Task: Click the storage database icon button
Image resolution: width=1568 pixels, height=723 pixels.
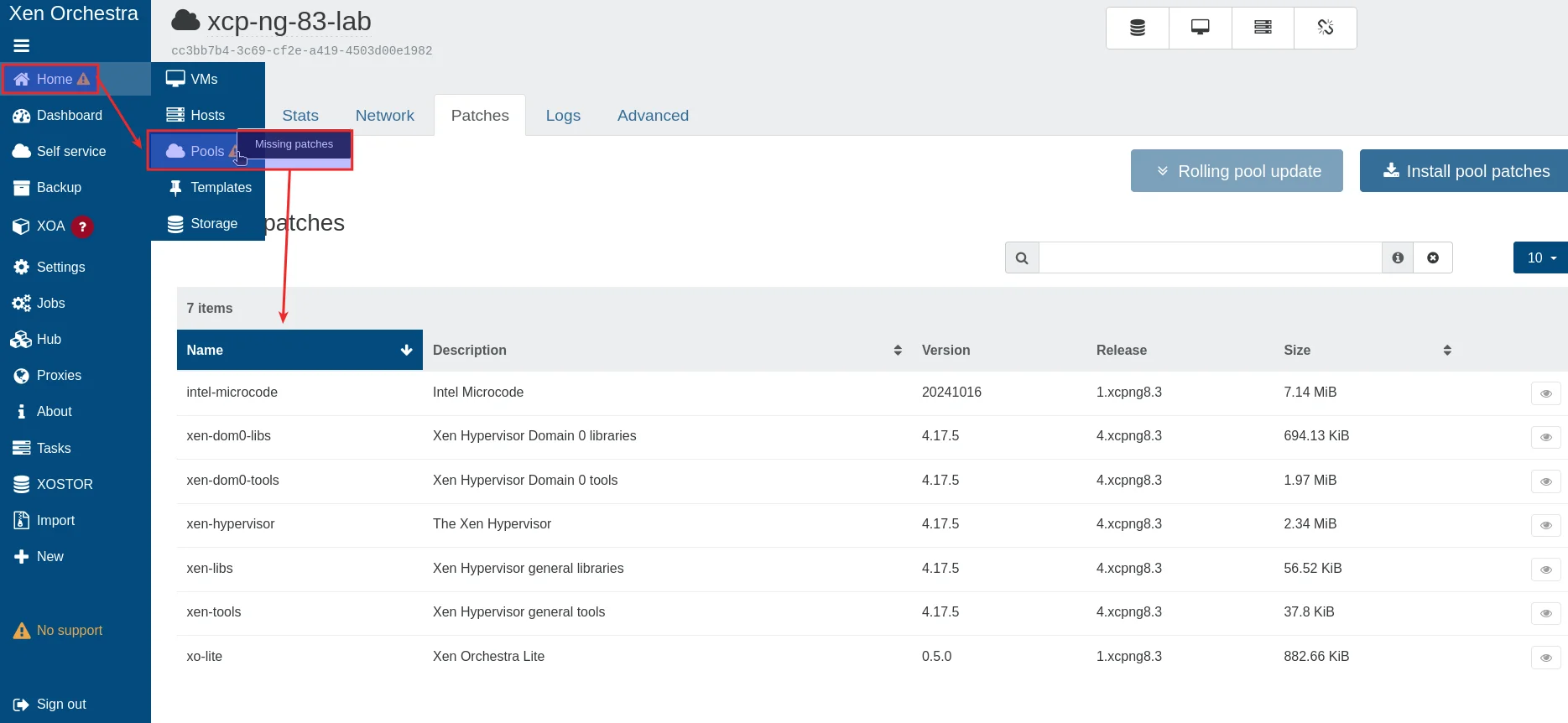Action: click(1138, 29)
